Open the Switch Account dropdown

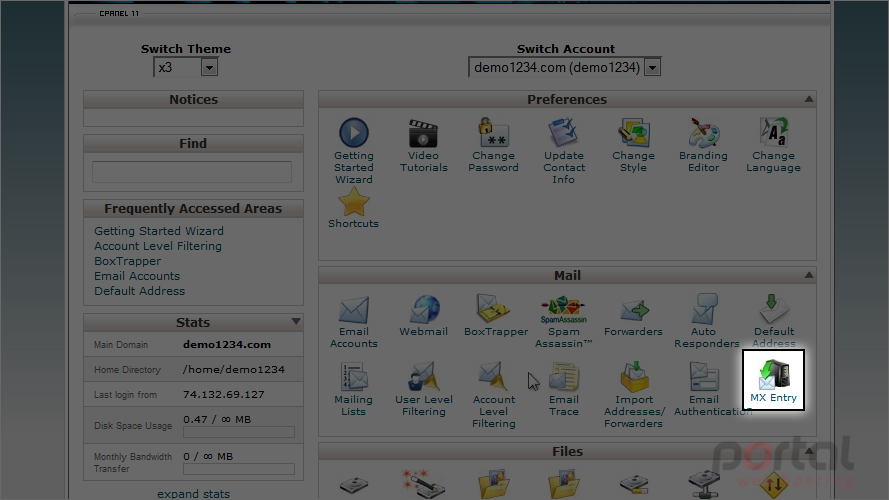565,67
